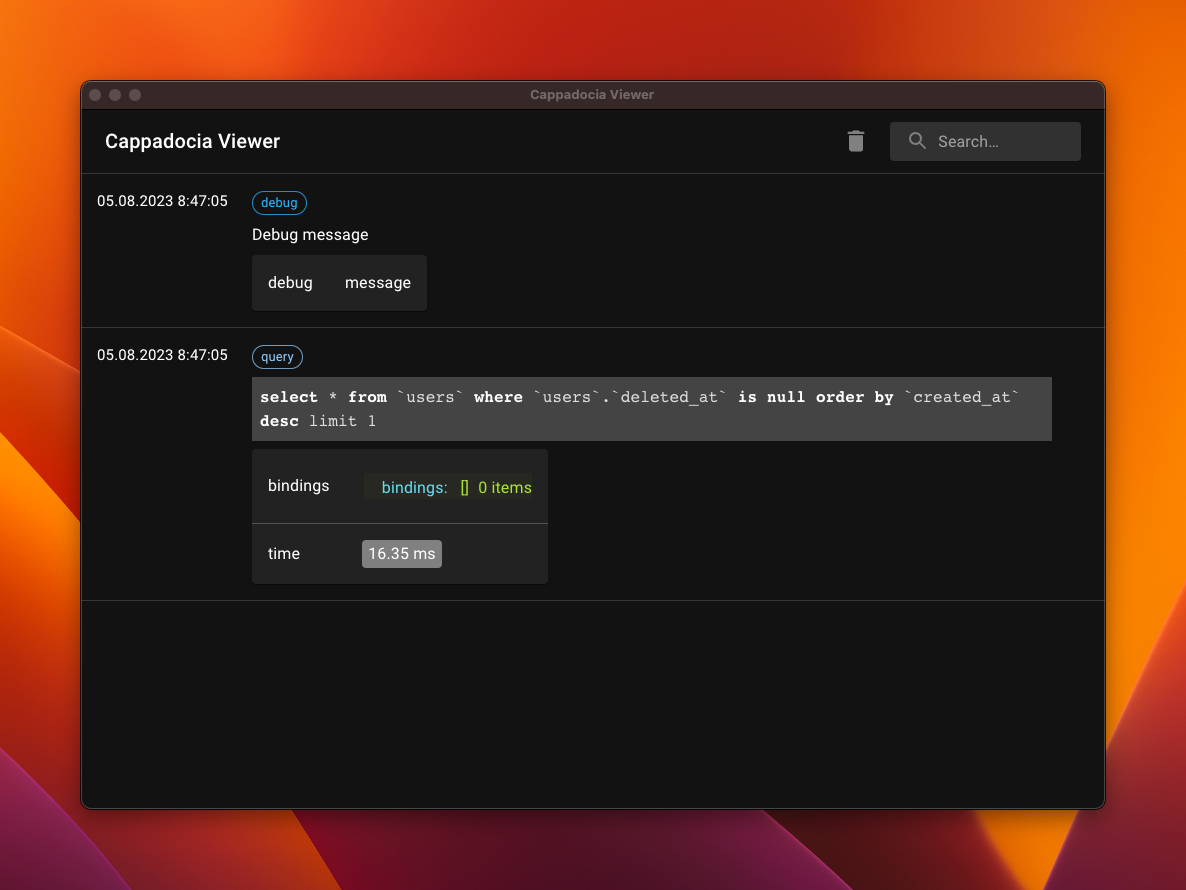Image resolution: width=1186 pixels, height=890 pixels.
Task: Click the "bindings:" key label in cyan
Action: 414,488
